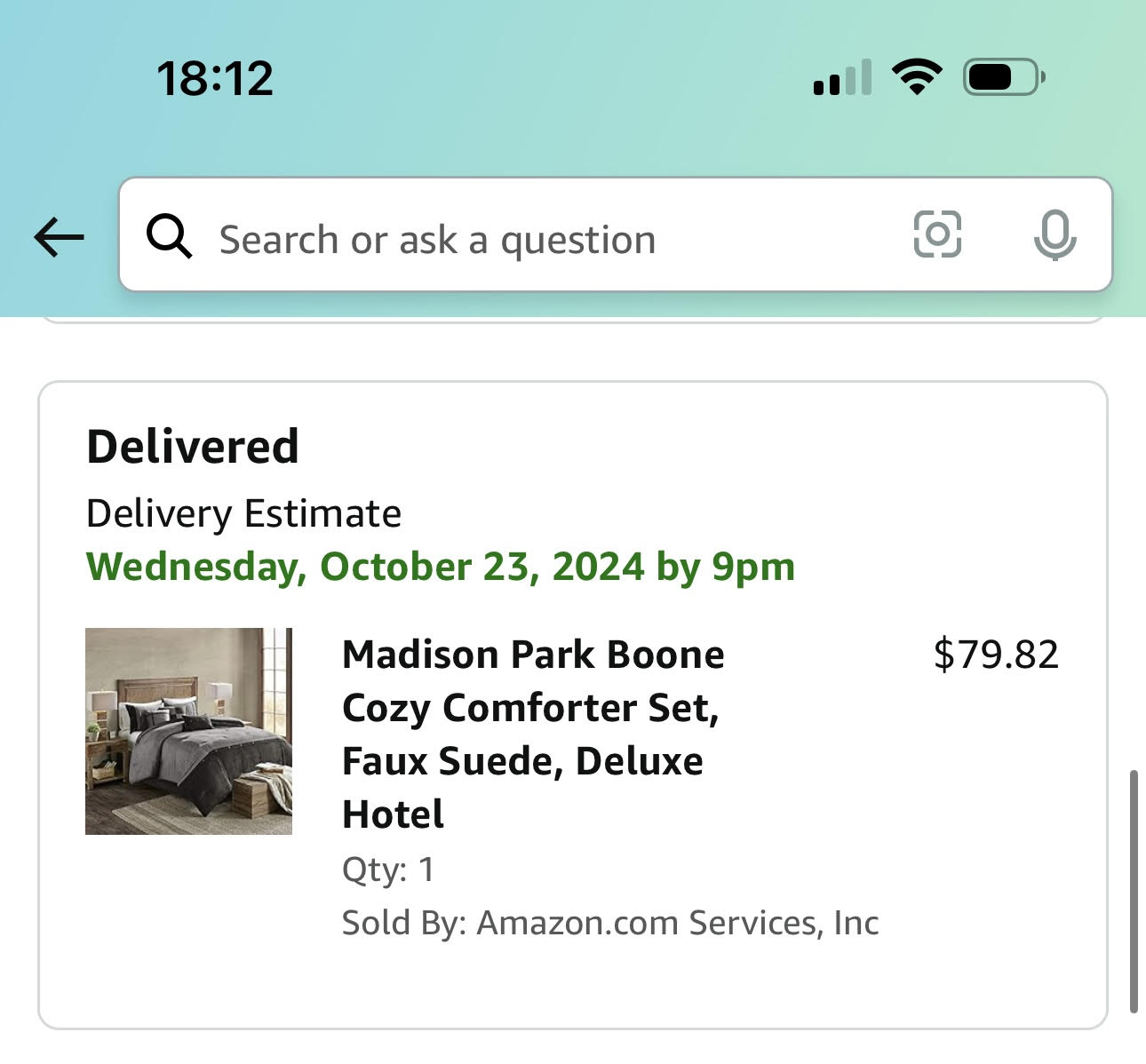
Task: Go back using the left arrow
Action: [x=59, y=237]
